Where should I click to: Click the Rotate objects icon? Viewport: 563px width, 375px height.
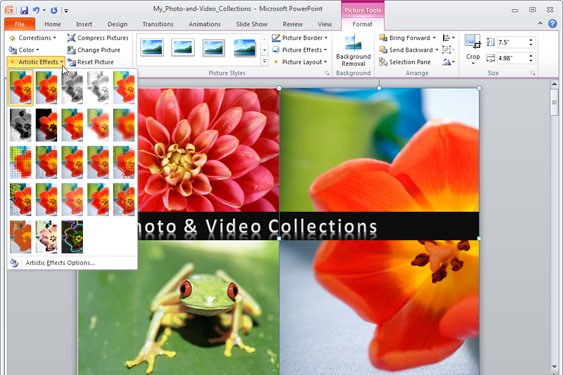click(448, 62)
